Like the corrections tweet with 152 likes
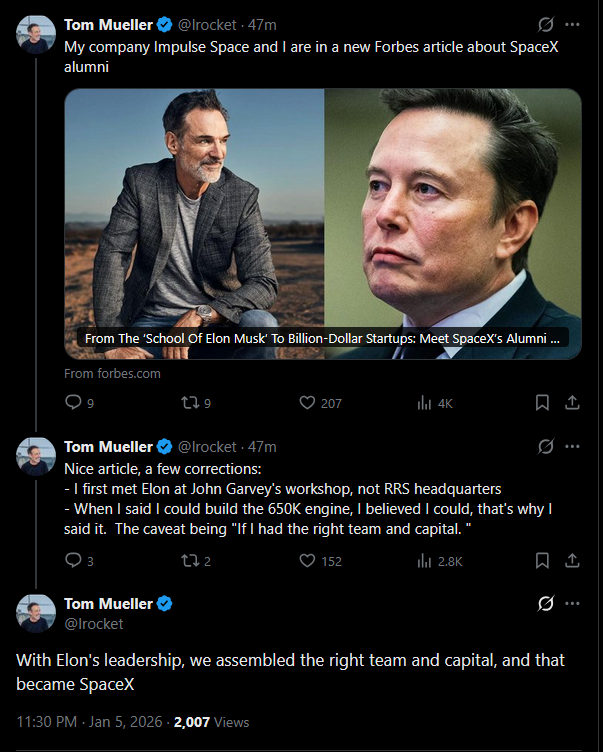This screenshot has width=603, height=752. point(309,561)
